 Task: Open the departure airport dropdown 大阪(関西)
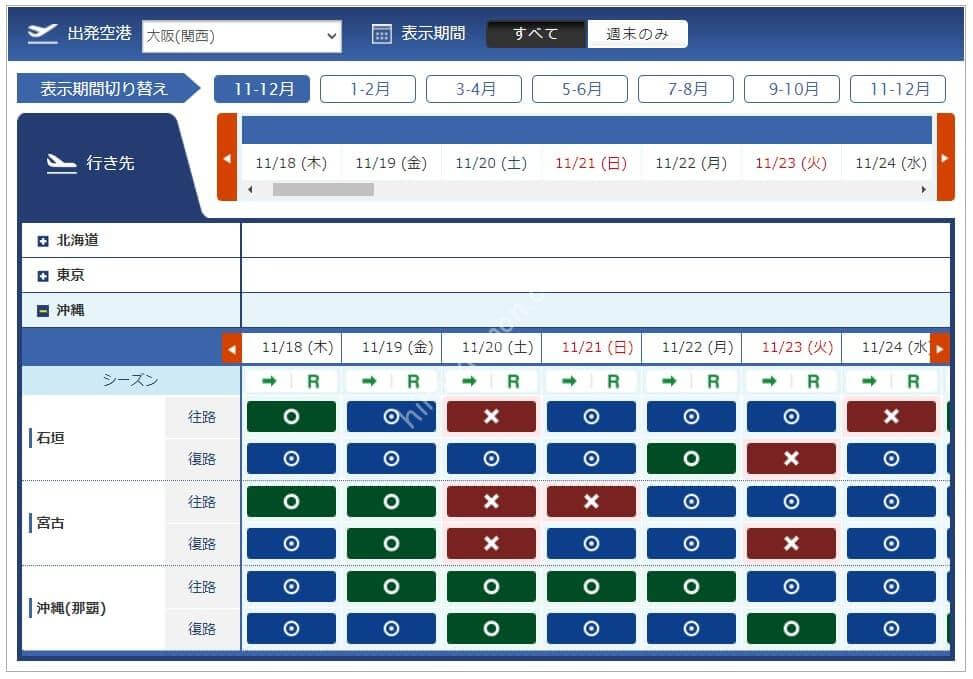[241, 36]
